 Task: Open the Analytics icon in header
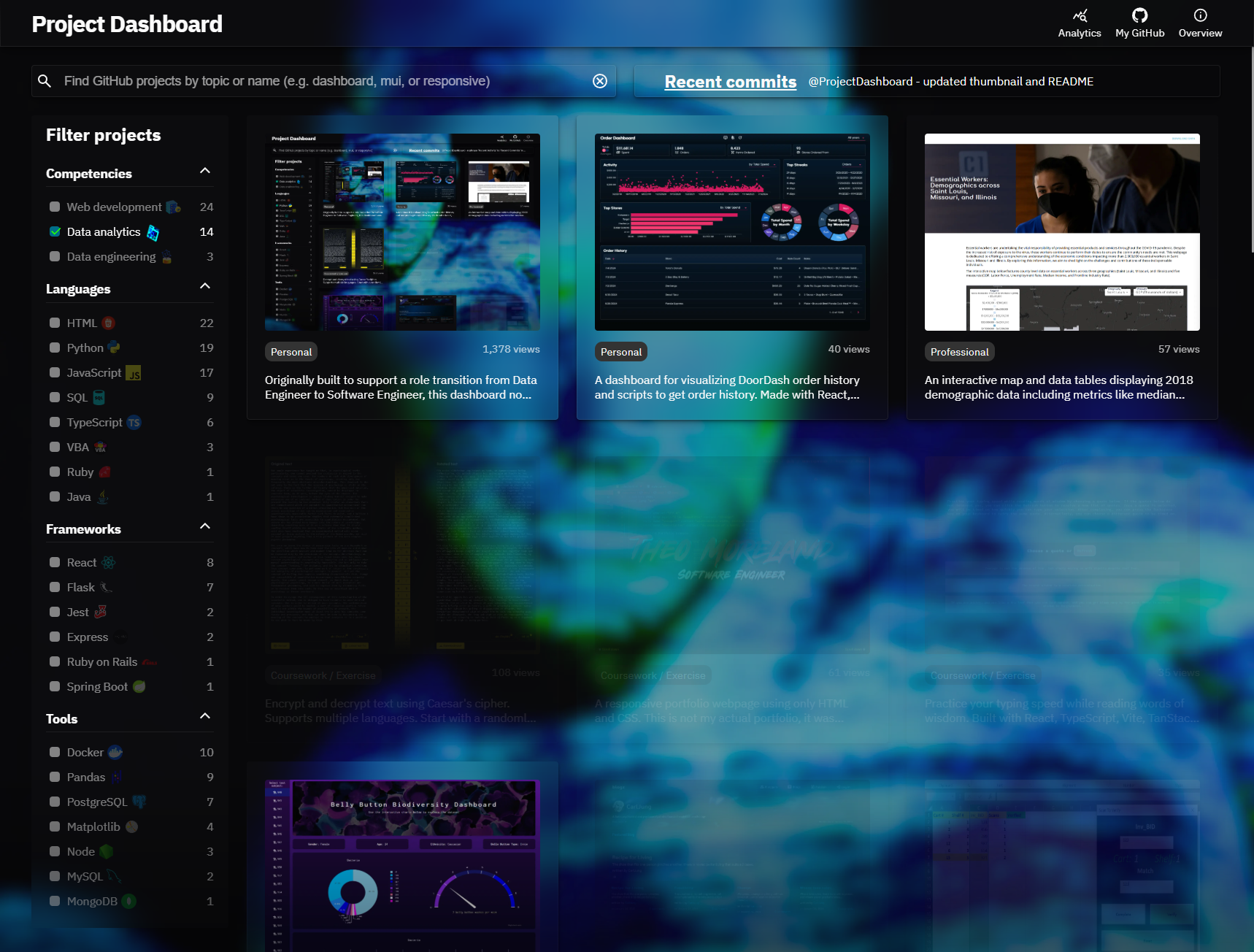[x=1080, y=15]
